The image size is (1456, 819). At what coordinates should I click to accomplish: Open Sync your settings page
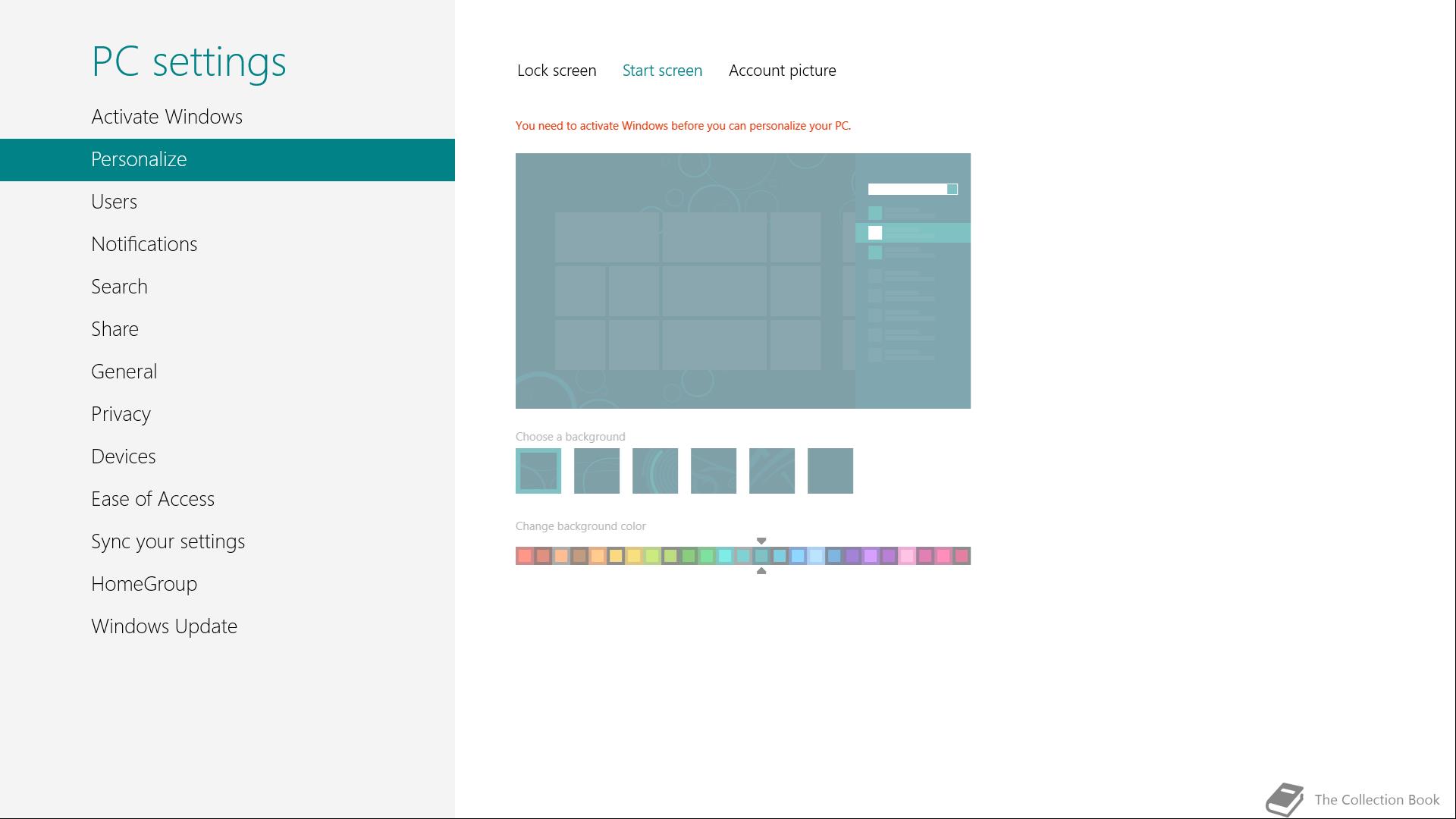(168, 541)
